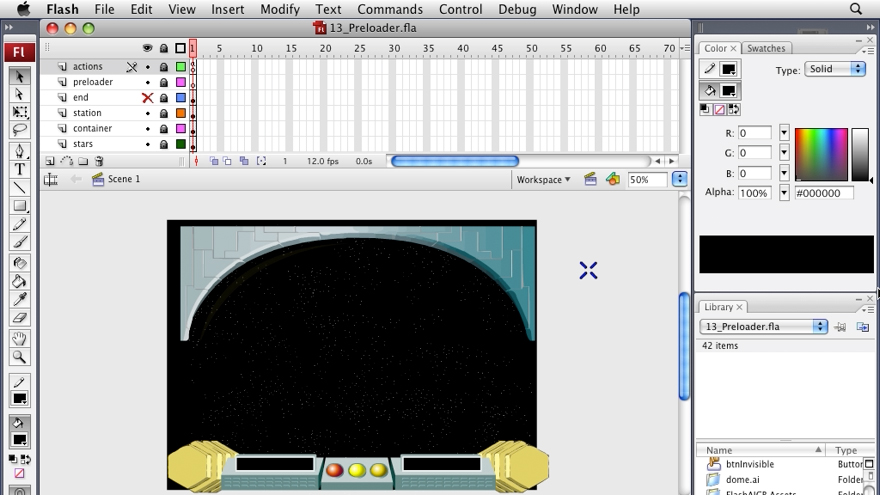Toggle lock on container layer
880x495 pixels.
click(164, 129)
